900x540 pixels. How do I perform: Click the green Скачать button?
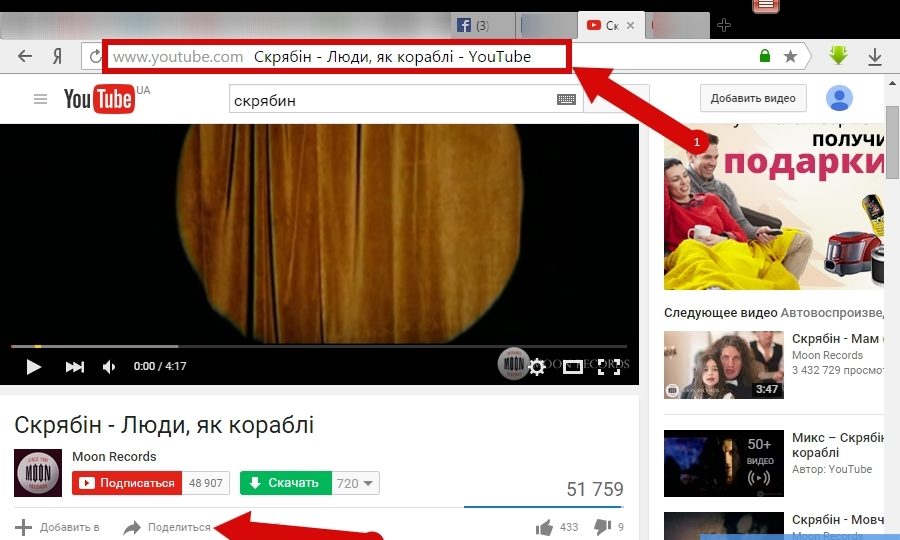pyautogui.click(x=286, y=483)
